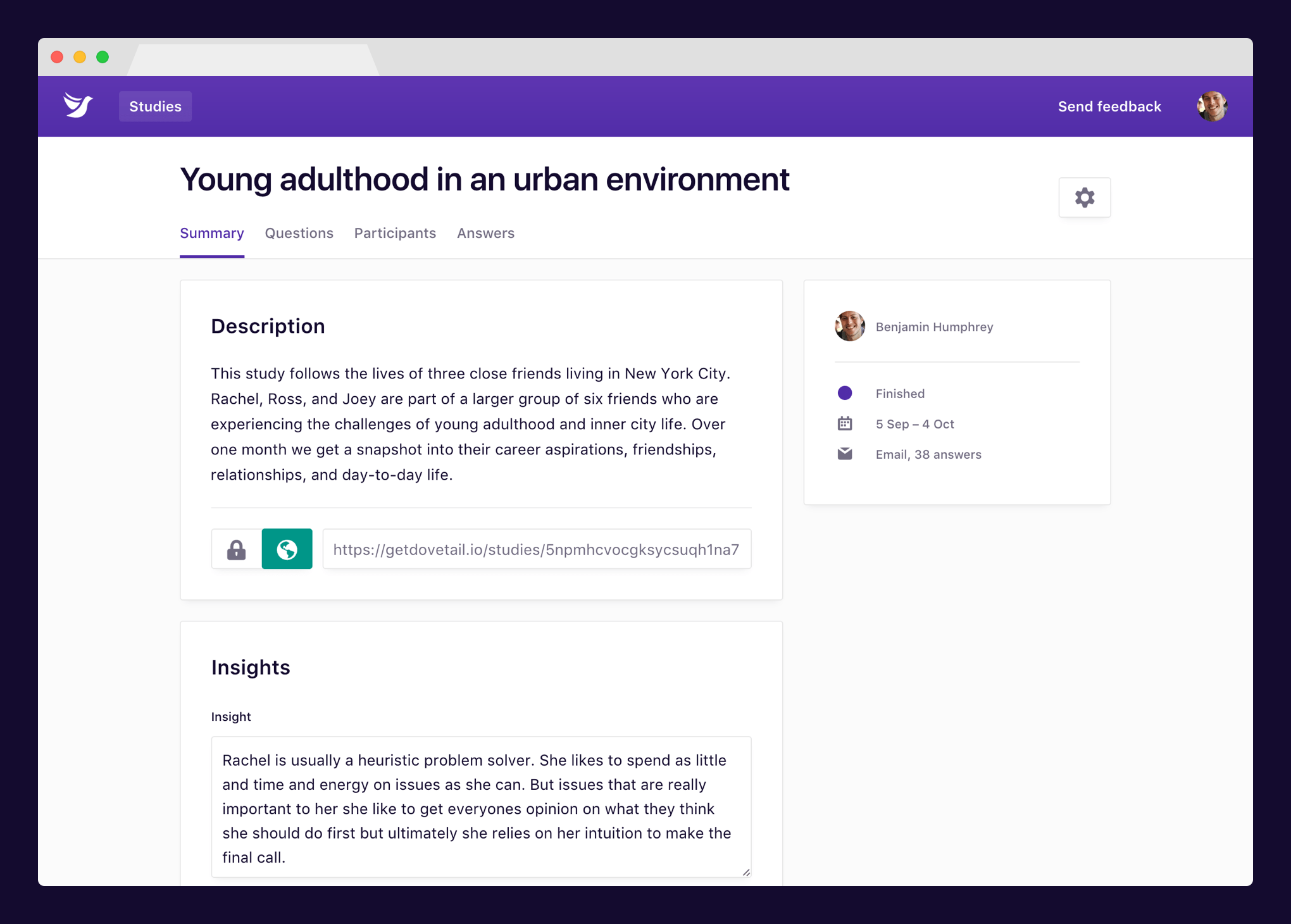Click the email envelope icon
This screenshot has height=924, width=1291.
click(x=845, y=454)
